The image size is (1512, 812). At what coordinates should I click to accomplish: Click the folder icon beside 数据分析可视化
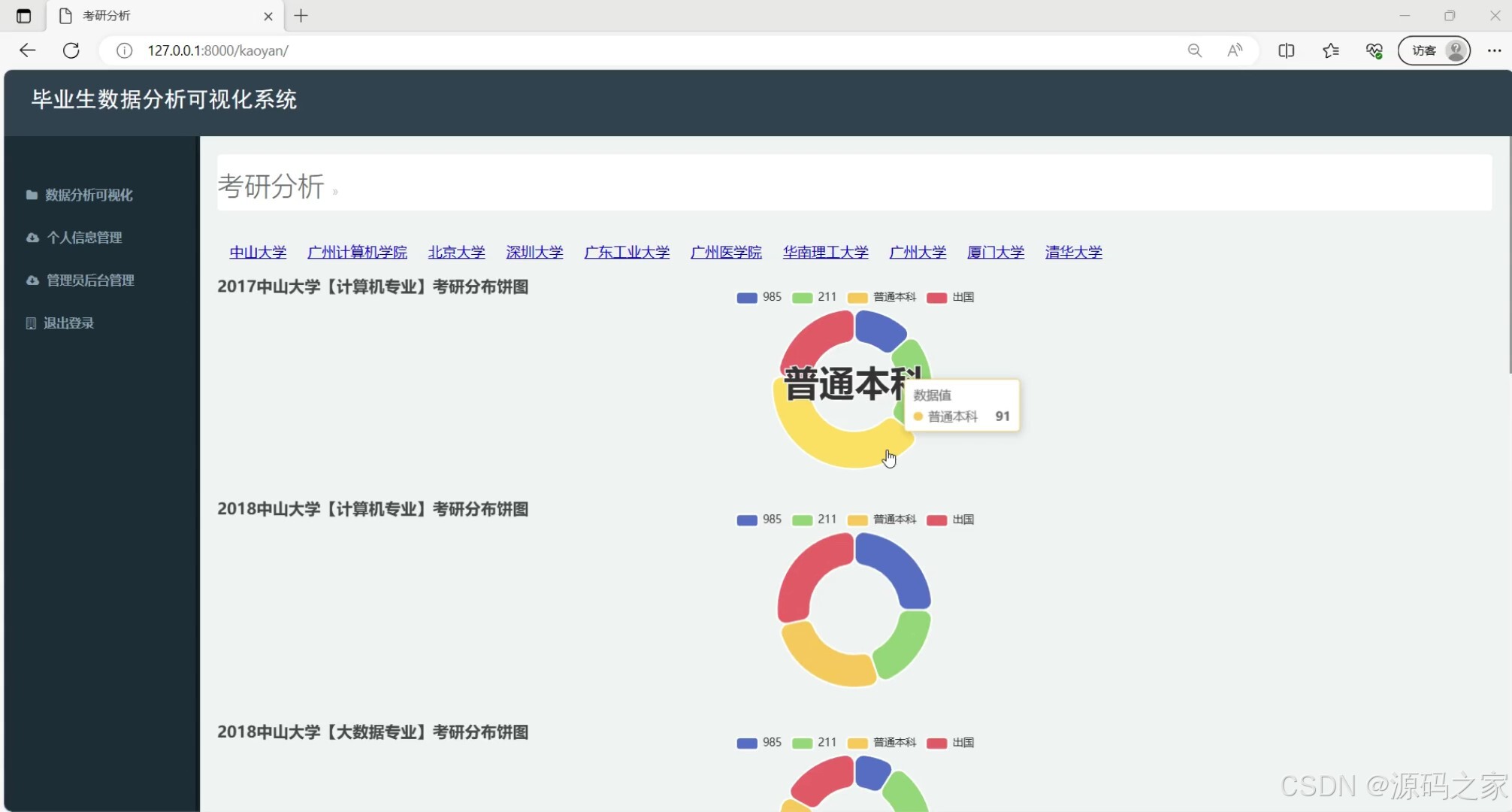[x=31, y=195]
